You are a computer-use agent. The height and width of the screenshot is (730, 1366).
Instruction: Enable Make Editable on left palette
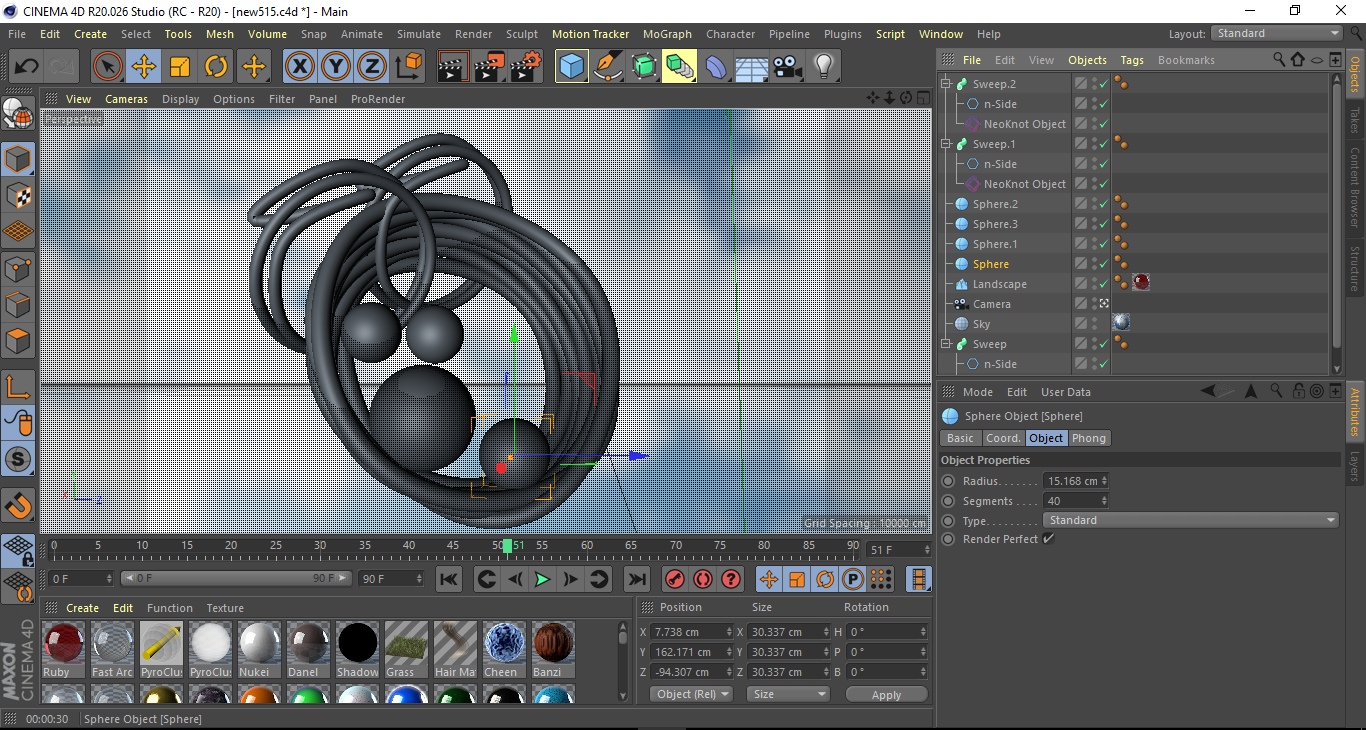tap(18, 115)
